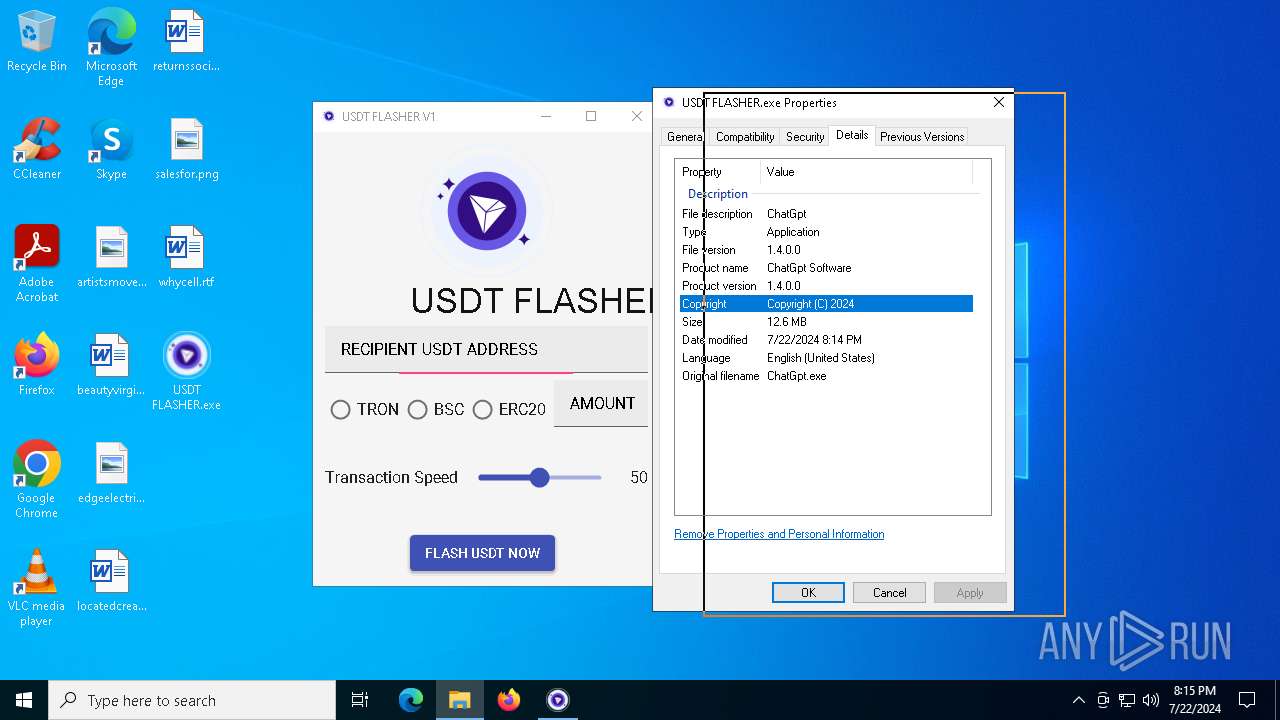This screenshot has height=720, width=1280.
Task: Open the volume control tray icon
Action: [1150, 700]
